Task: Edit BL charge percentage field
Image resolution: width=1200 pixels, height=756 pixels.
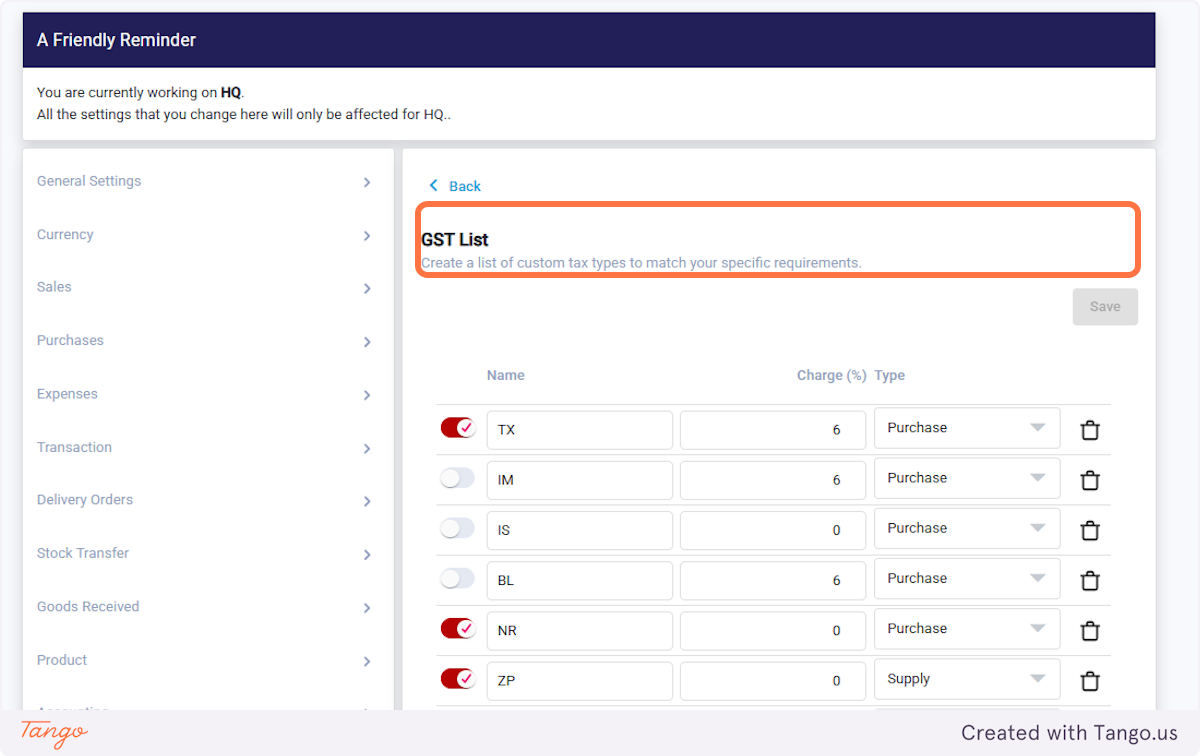Action: [x=773, y=580]
